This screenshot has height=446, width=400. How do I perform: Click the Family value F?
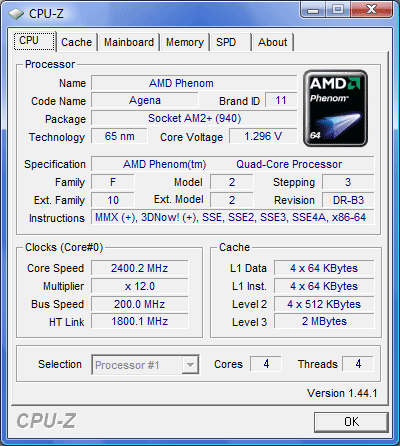(113, 182)
